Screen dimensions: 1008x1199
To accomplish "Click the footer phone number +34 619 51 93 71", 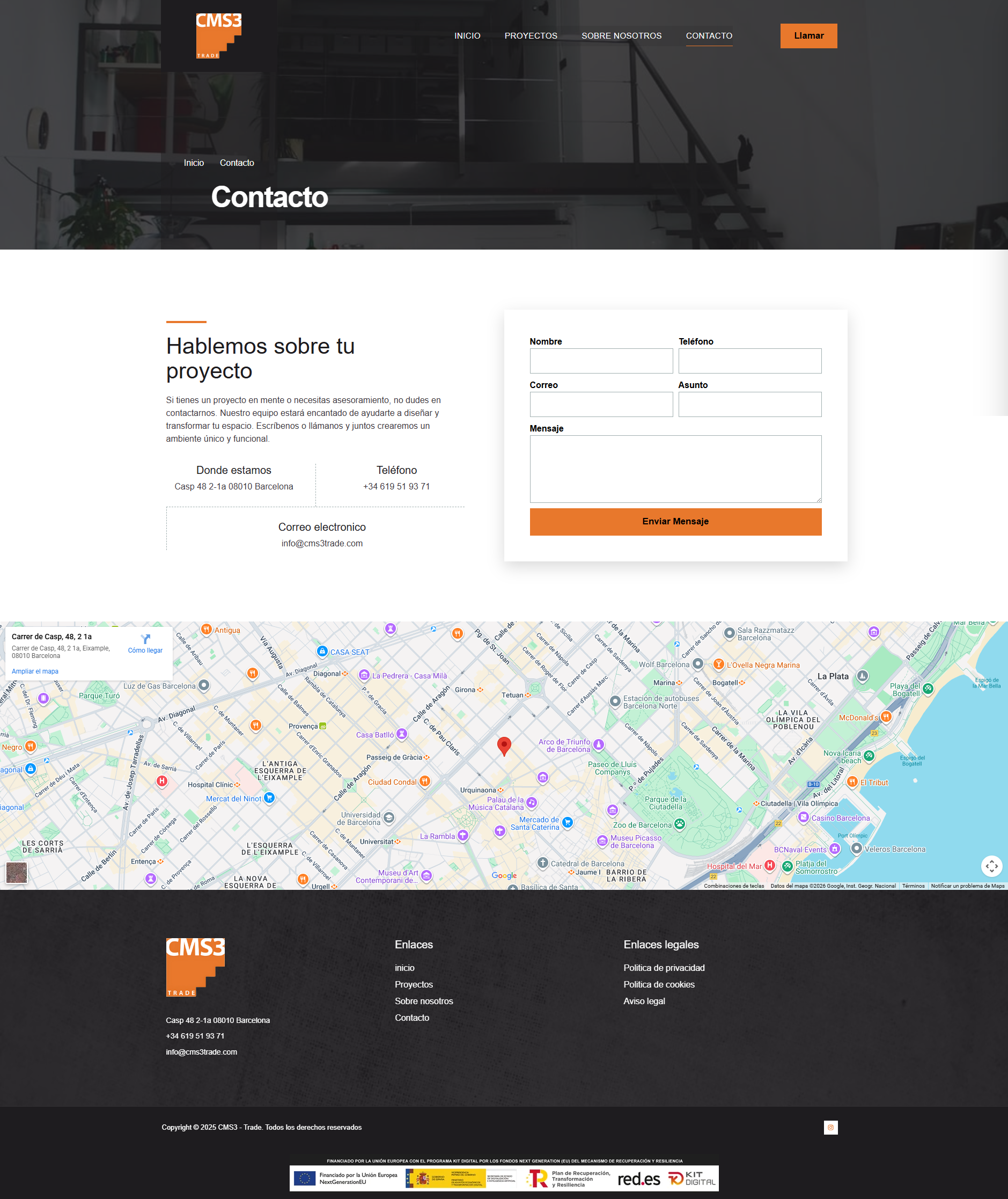I will pos(195,1035).
